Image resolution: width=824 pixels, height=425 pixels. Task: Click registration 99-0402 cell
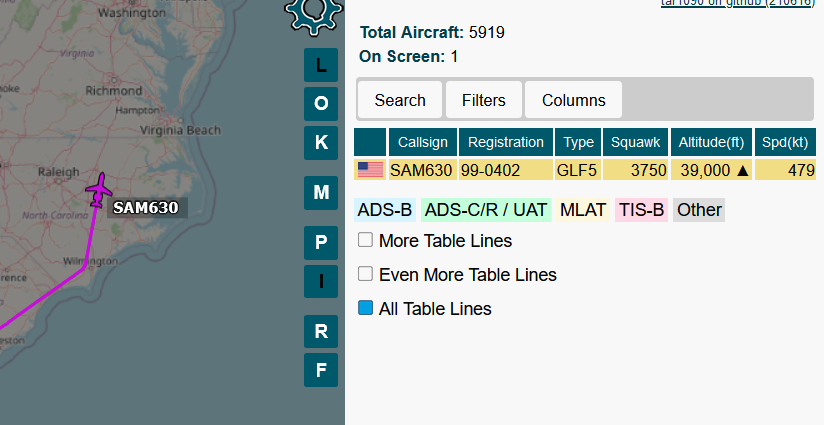(x=506, y=170)
